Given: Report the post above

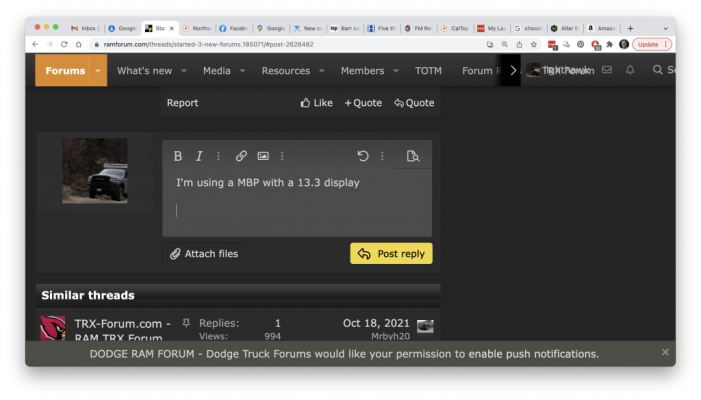Looking at the screenshot, I should click(182, 103).
